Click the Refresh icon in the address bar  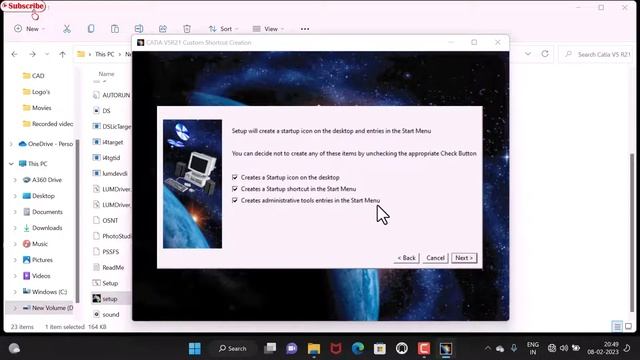coord(545,54)
